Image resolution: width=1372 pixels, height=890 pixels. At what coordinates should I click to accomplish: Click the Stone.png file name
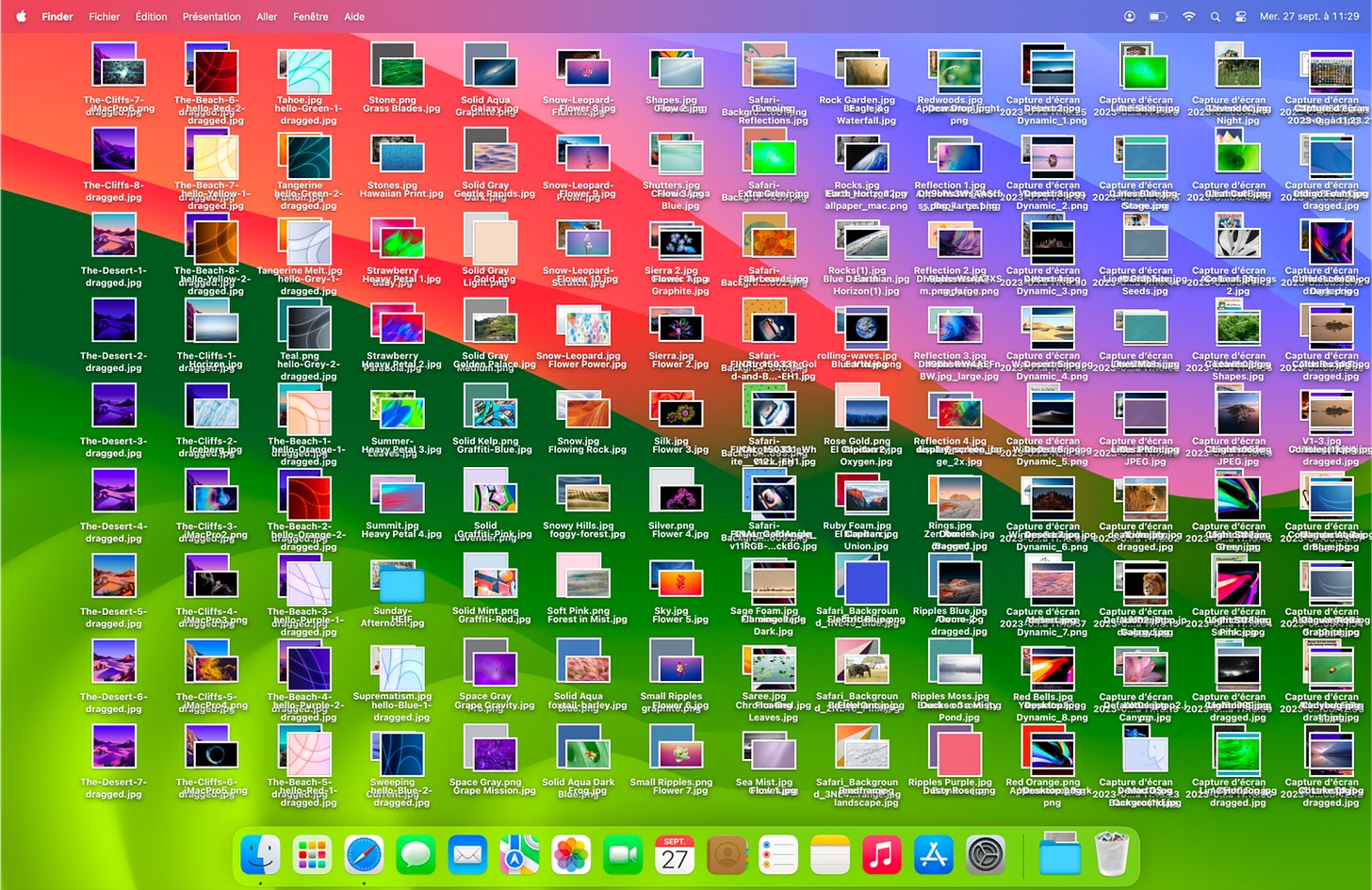pyautogui.click(x=392, y=100)
